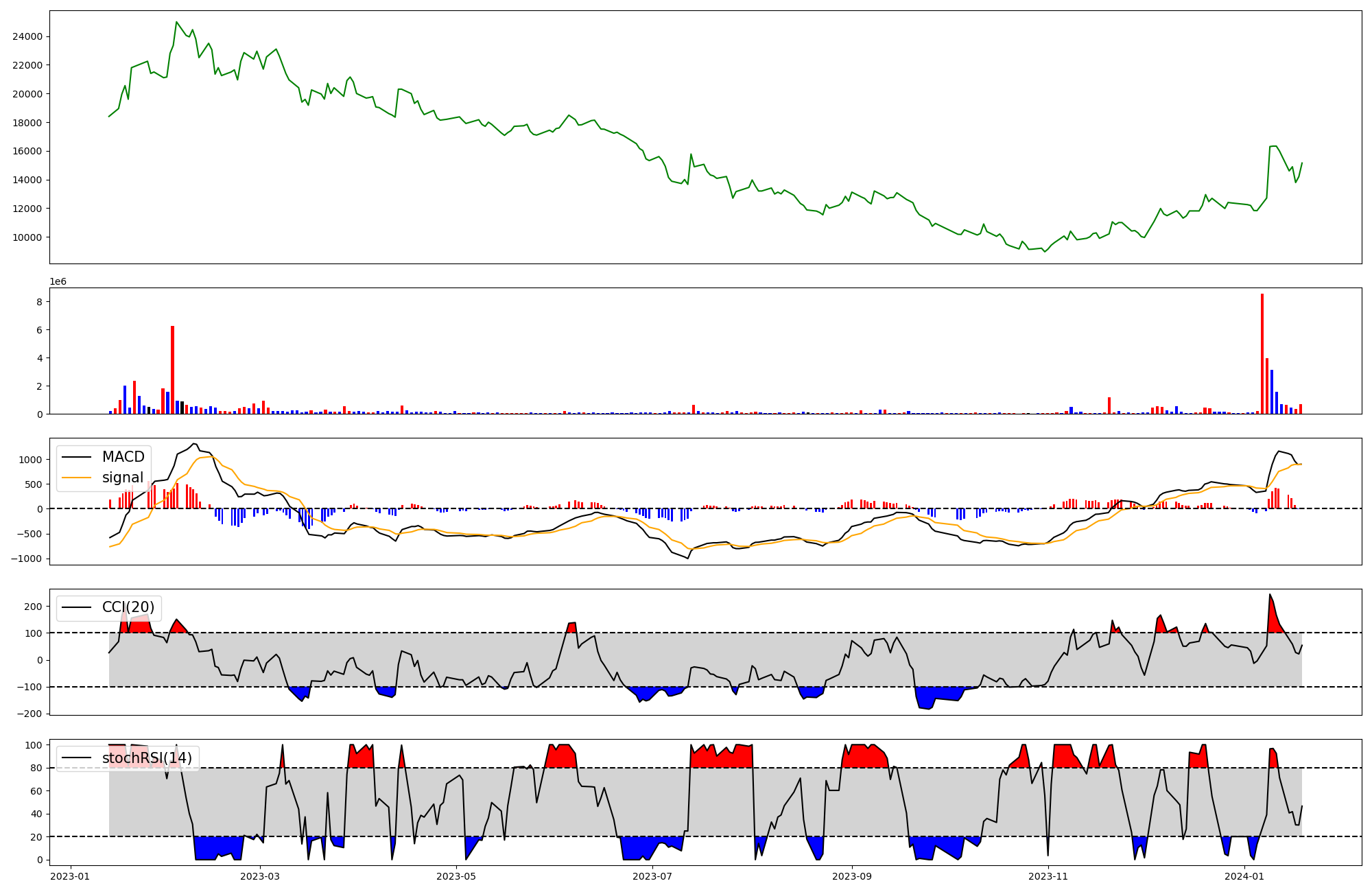Click the 2023-07 x-axis date label
Image resolution: width=1372 pixels, height=892 pixels.
(653, 876)
